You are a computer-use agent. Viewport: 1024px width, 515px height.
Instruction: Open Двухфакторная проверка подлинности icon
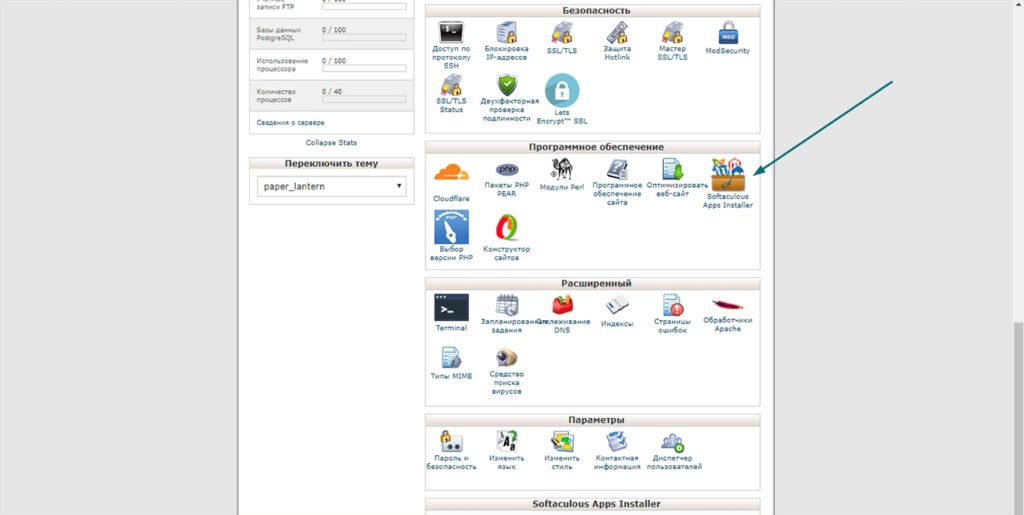[x=506, y=85]
